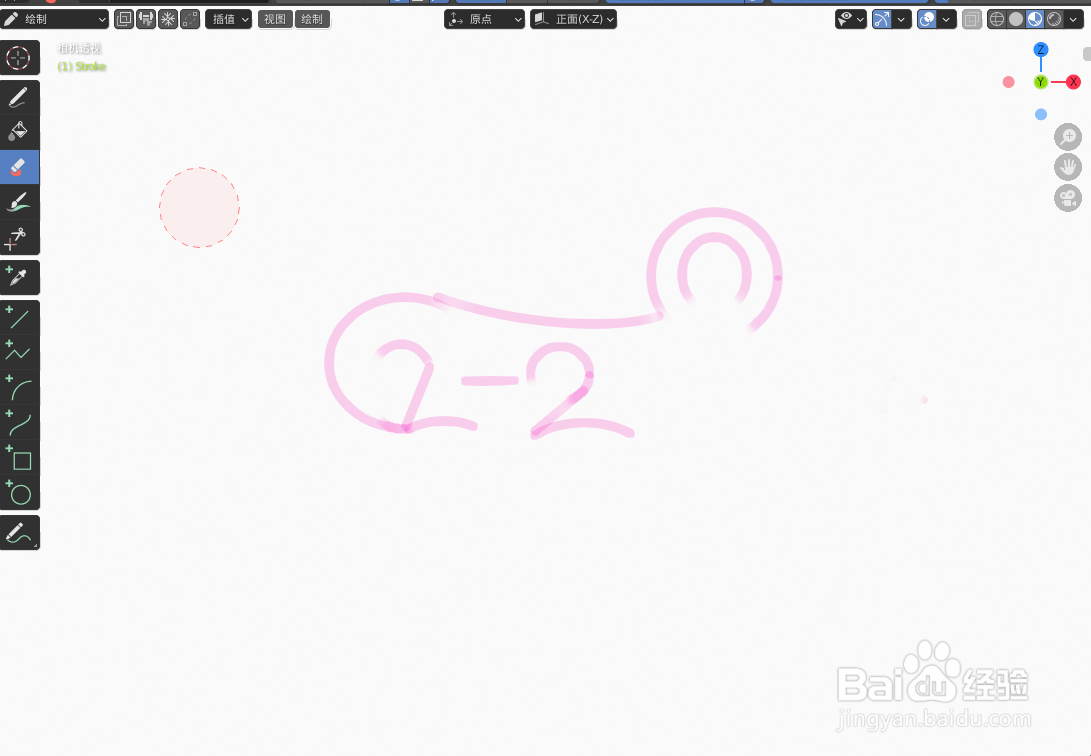Select the Box drawing tool
Screen dimensions: 1091x756
(19, 459)
